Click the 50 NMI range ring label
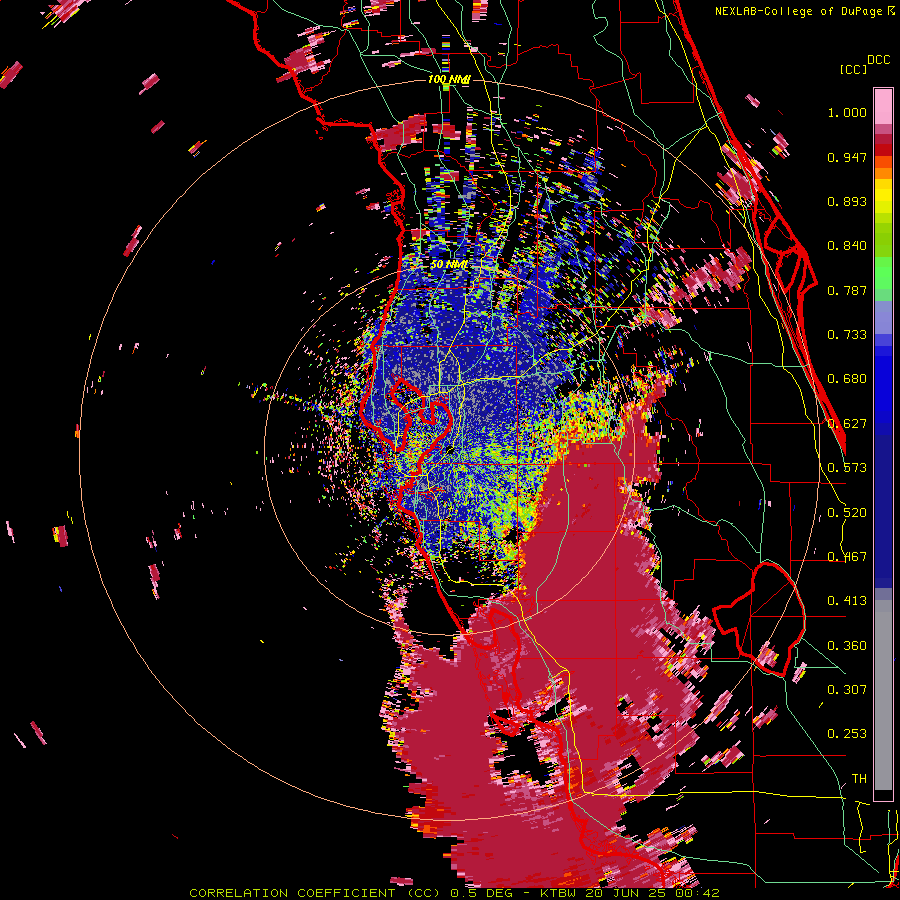Viewport: 900px width, 900px height. click(x=449, y=265)
